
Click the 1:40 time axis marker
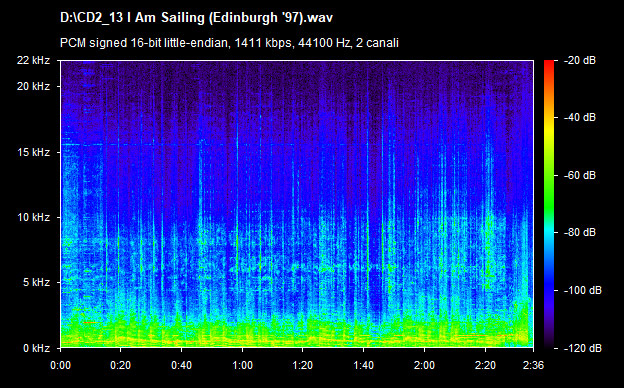click(x=364, y=365)
